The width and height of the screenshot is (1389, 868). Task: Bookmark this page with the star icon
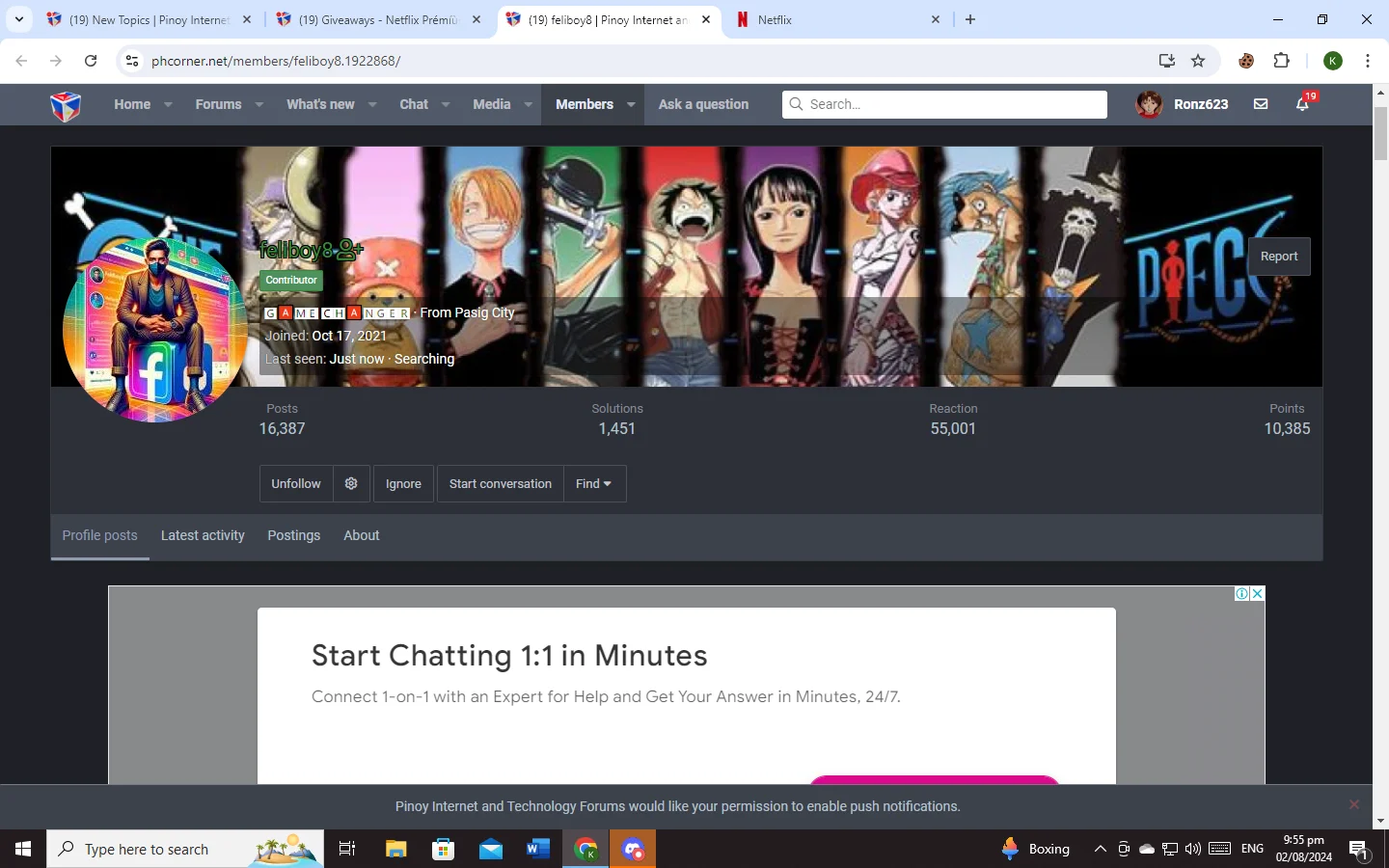coord(1198,61)
